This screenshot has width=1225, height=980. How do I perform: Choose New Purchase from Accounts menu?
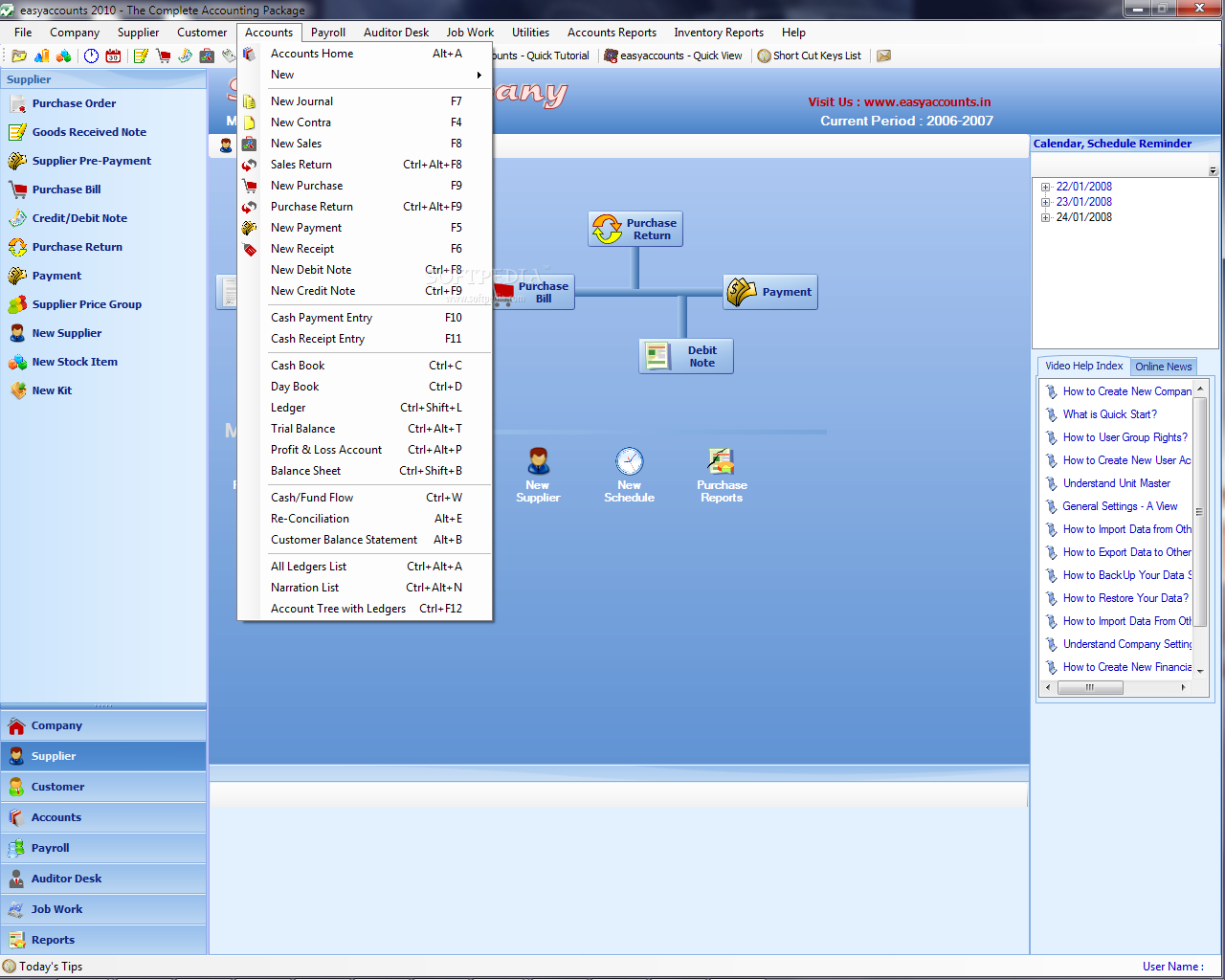[365, 186]
